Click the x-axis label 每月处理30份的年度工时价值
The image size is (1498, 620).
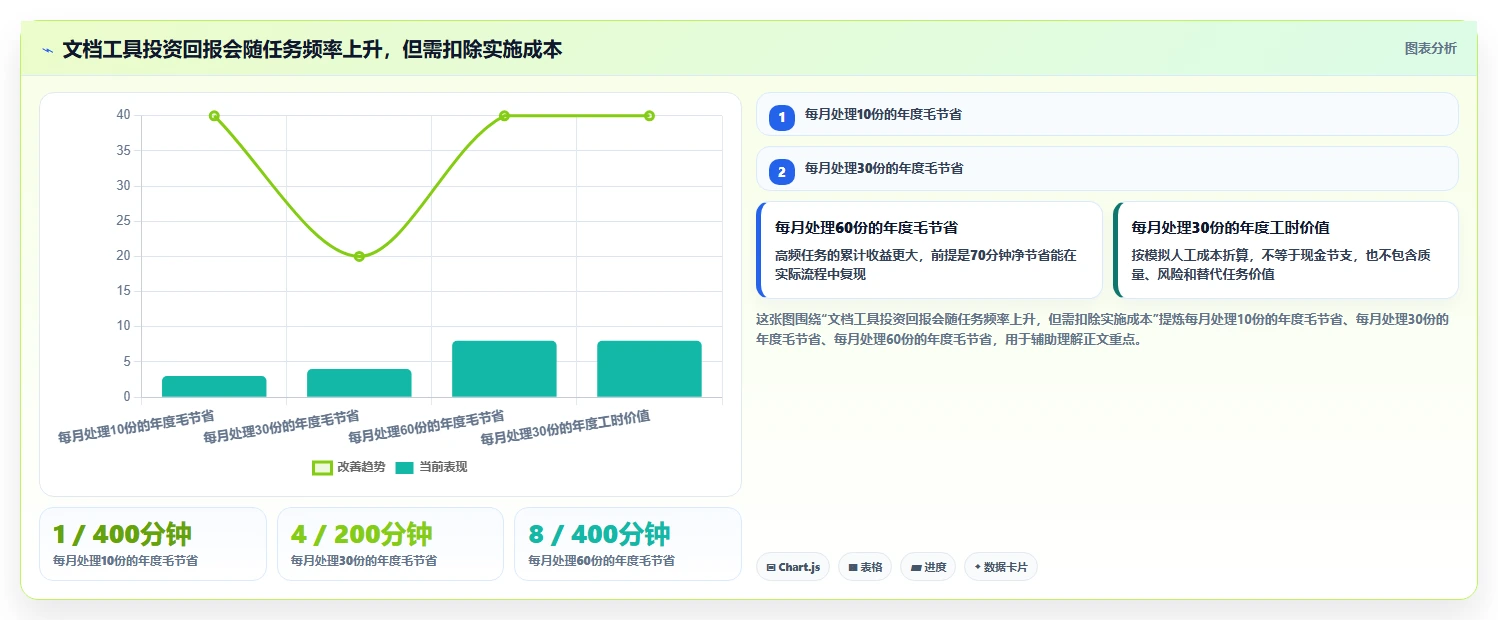[x=565, y=428]
